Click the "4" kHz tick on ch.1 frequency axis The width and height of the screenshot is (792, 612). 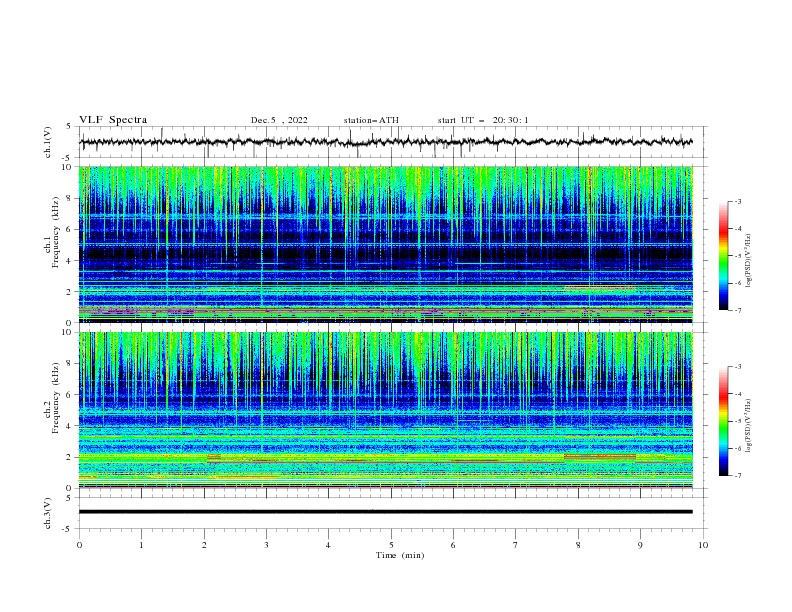click(x=71, y=261)
